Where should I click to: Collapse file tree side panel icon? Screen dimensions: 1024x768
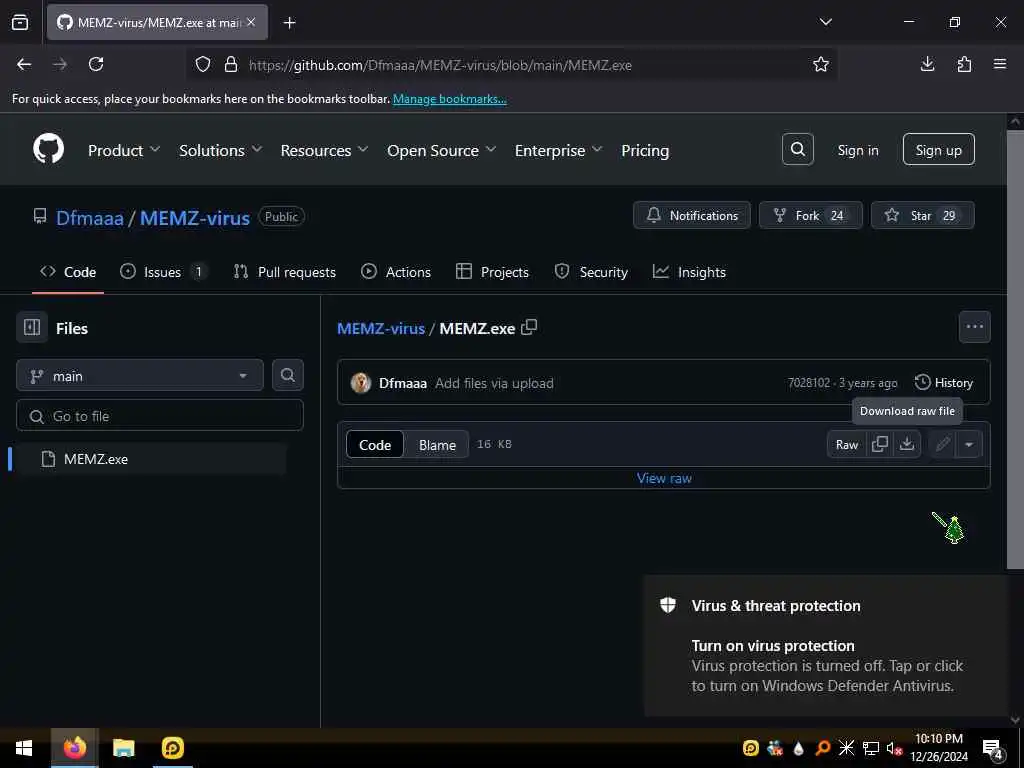point(32,327)
